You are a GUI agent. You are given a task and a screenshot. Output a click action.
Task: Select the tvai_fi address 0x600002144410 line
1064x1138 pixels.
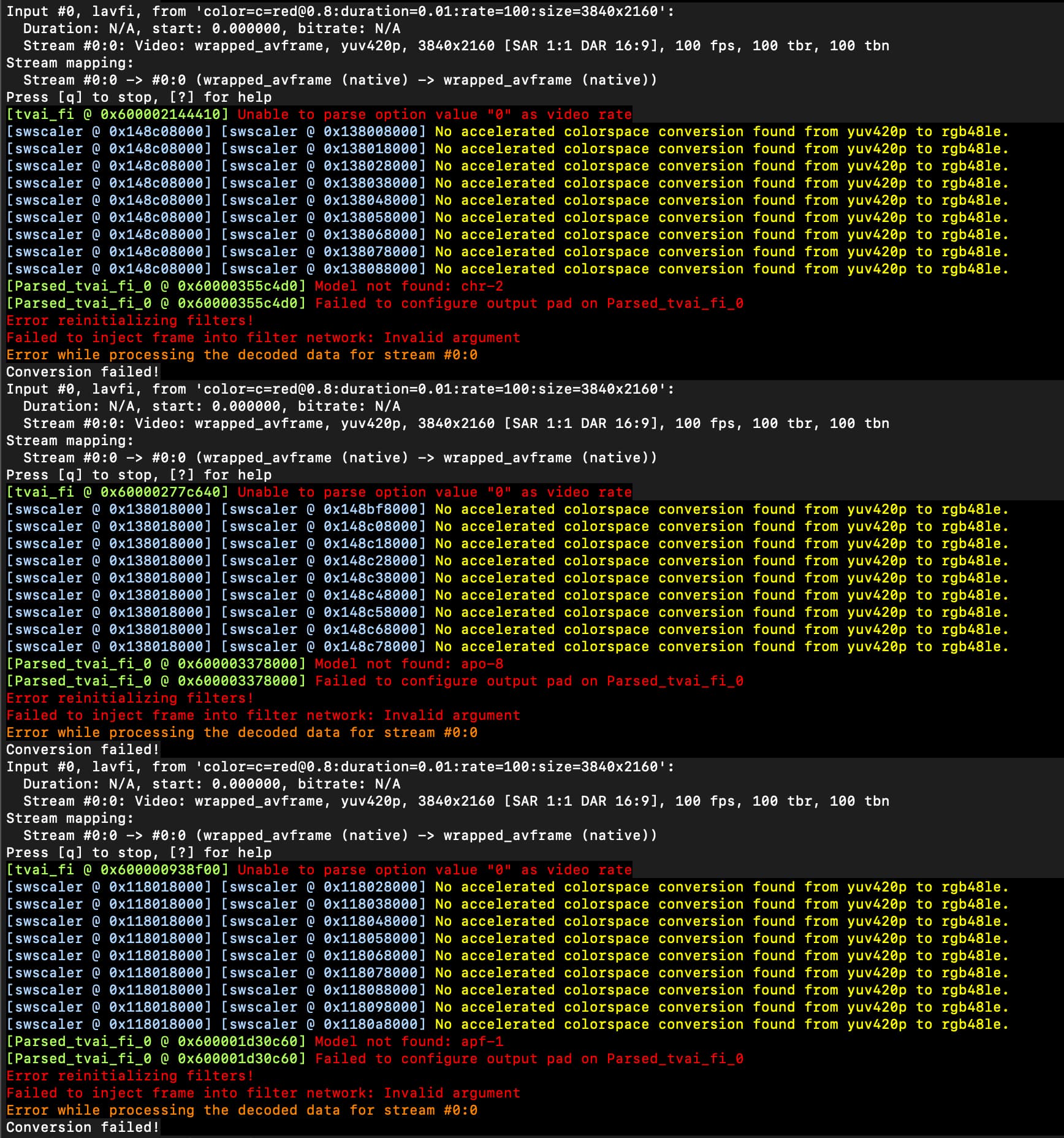116,114
